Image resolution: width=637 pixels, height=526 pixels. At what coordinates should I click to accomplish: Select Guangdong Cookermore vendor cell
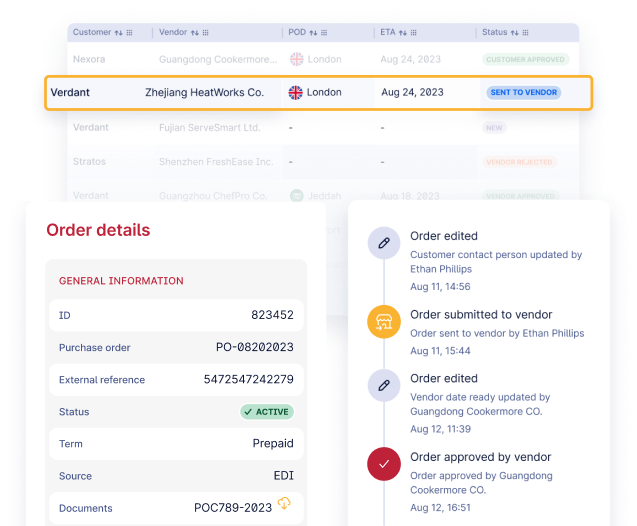218,59
